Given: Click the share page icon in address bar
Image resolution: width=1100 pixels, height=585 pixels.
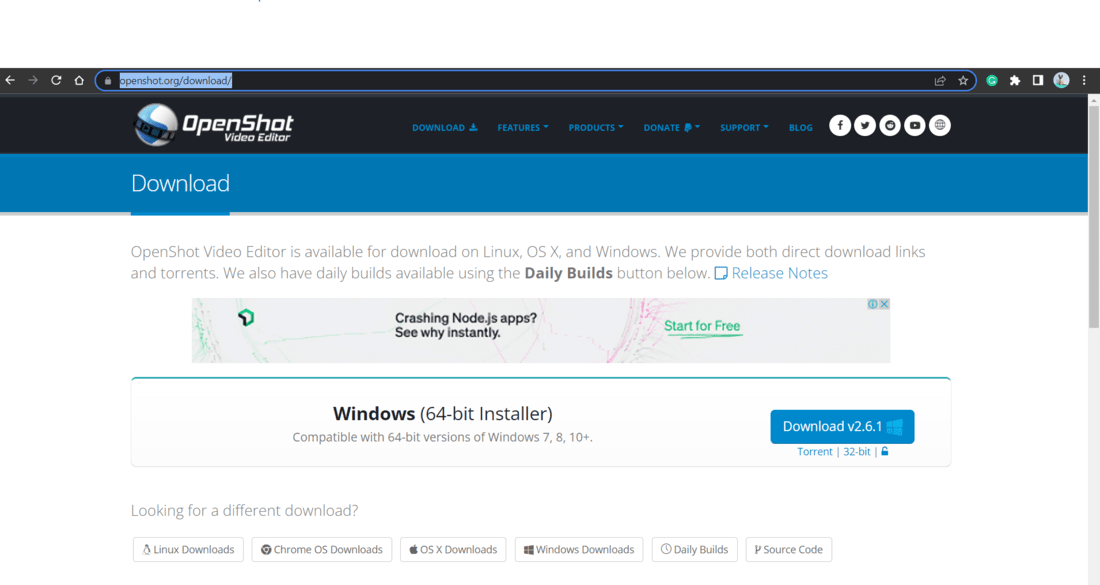Looking at the screenshot, I should tap(940, 81).
